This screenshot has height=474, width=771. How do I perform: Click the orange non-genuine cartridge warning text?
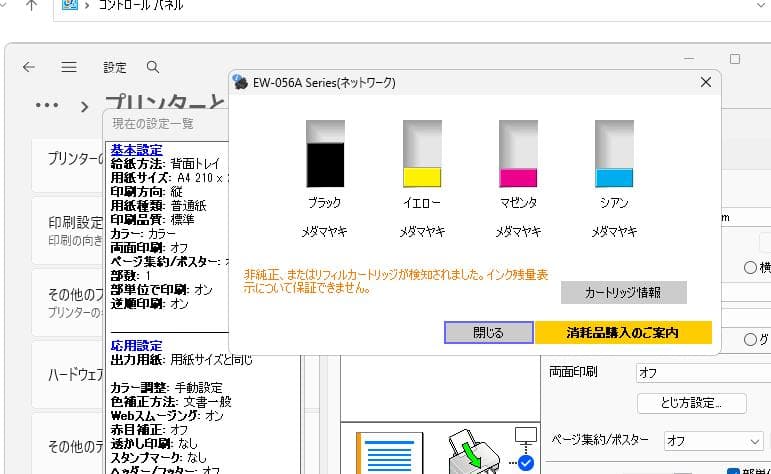[396, 281]
